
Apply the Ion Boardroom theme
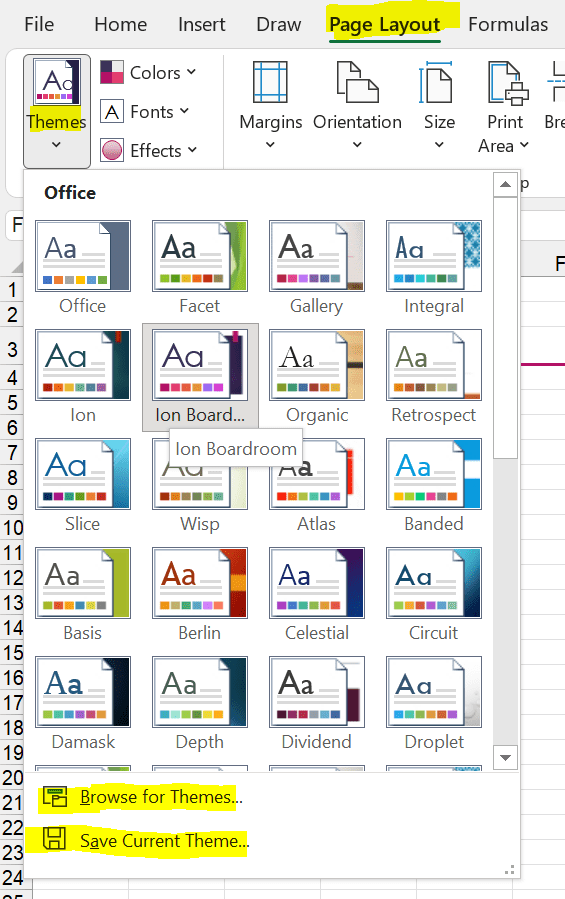coord(200,377)
